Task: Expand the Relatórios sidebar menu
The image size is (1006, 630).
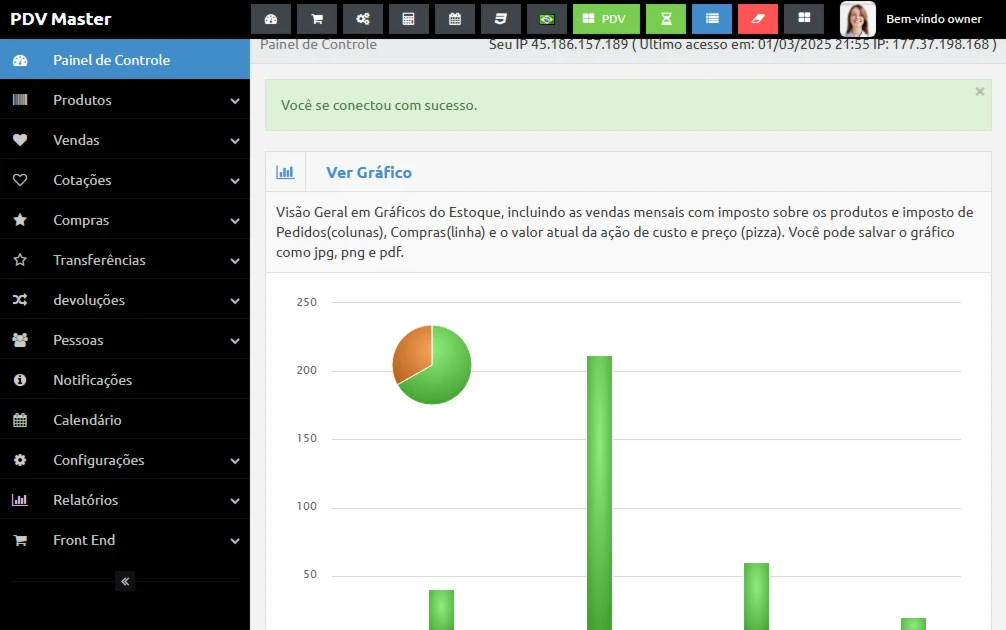Action: (125, 500)
